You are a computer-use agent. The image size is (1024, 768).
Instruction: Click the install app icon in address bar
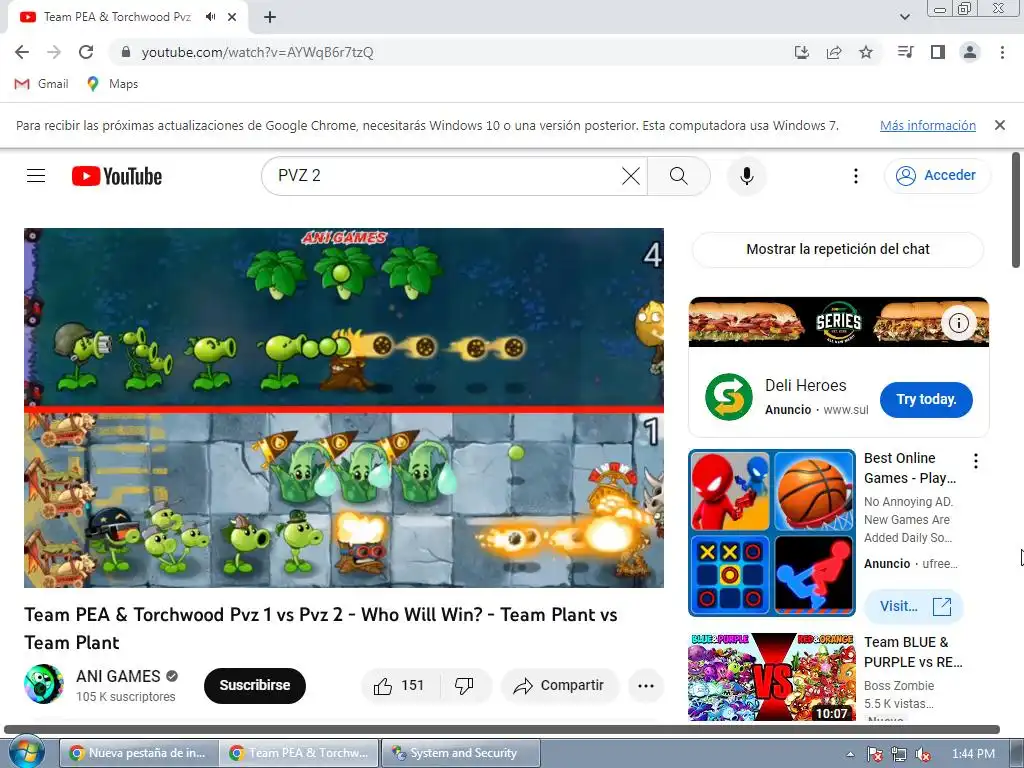[x=801, y=52]
